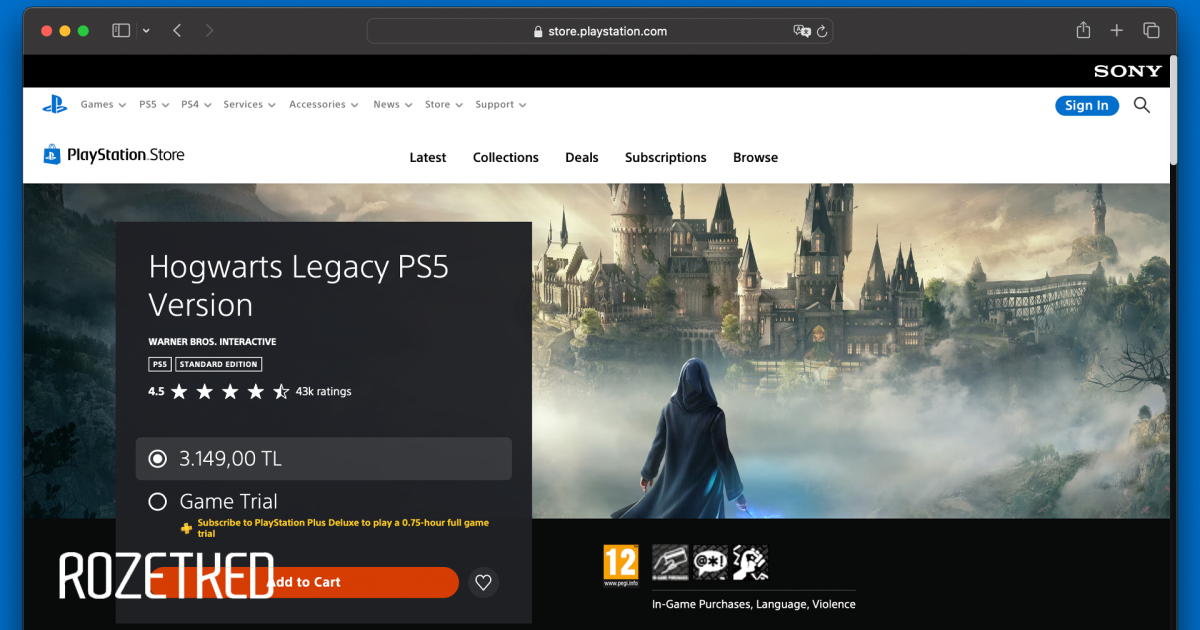Open a new tab with plus icon
The width and height of the screenshot is (1200, 630).
click(x=1117, y=31)
